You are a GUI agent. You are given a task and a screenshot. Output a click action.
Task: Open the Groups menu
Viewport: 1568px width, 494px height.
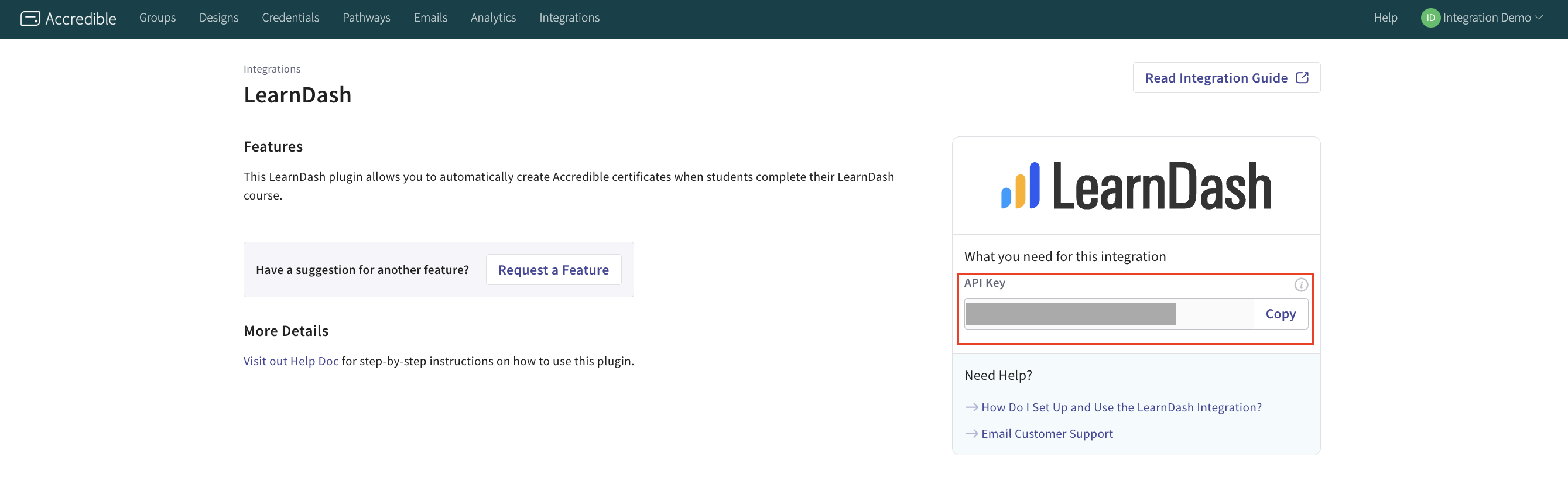pos(158,18)
